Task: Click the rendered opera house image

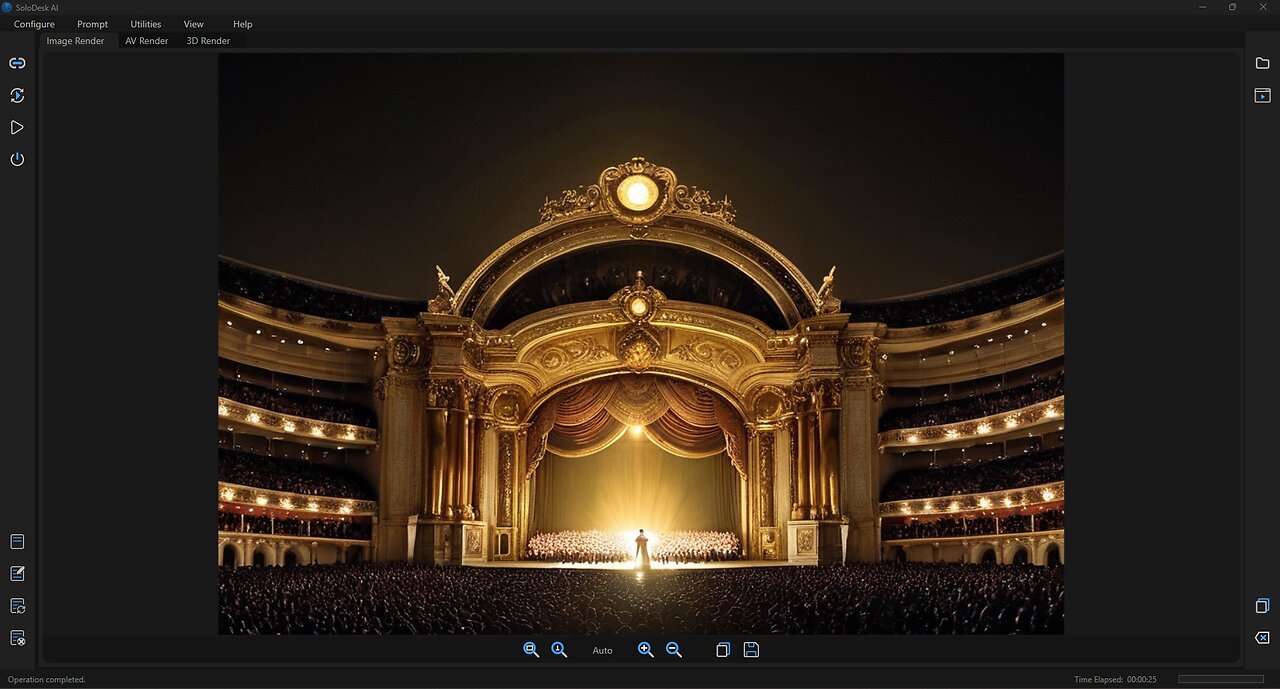Action: (641, 343)
